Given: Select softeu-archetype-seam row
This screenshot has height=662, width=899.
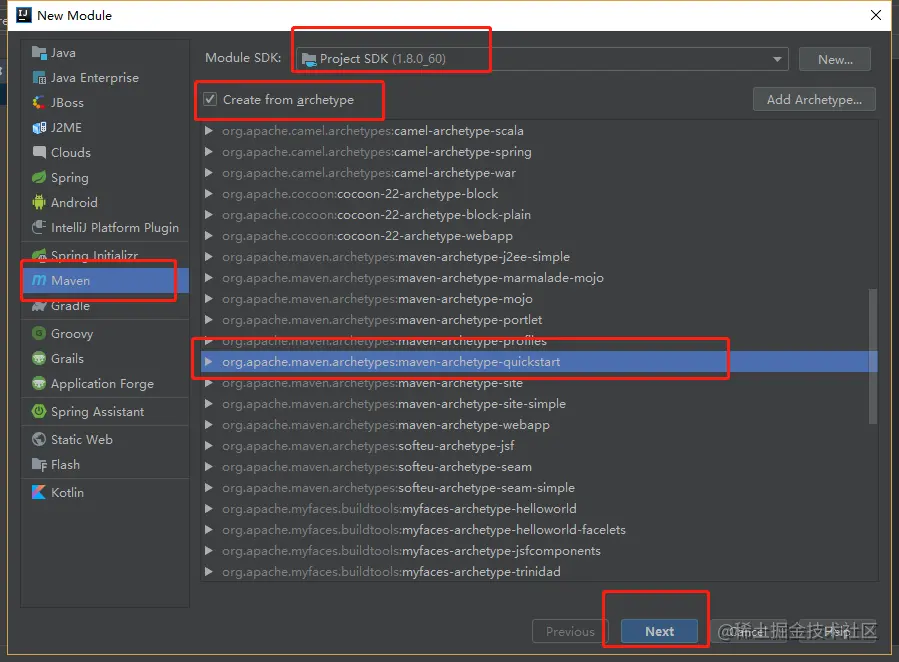Looking at the screenshot, I should tap(539, 467).
